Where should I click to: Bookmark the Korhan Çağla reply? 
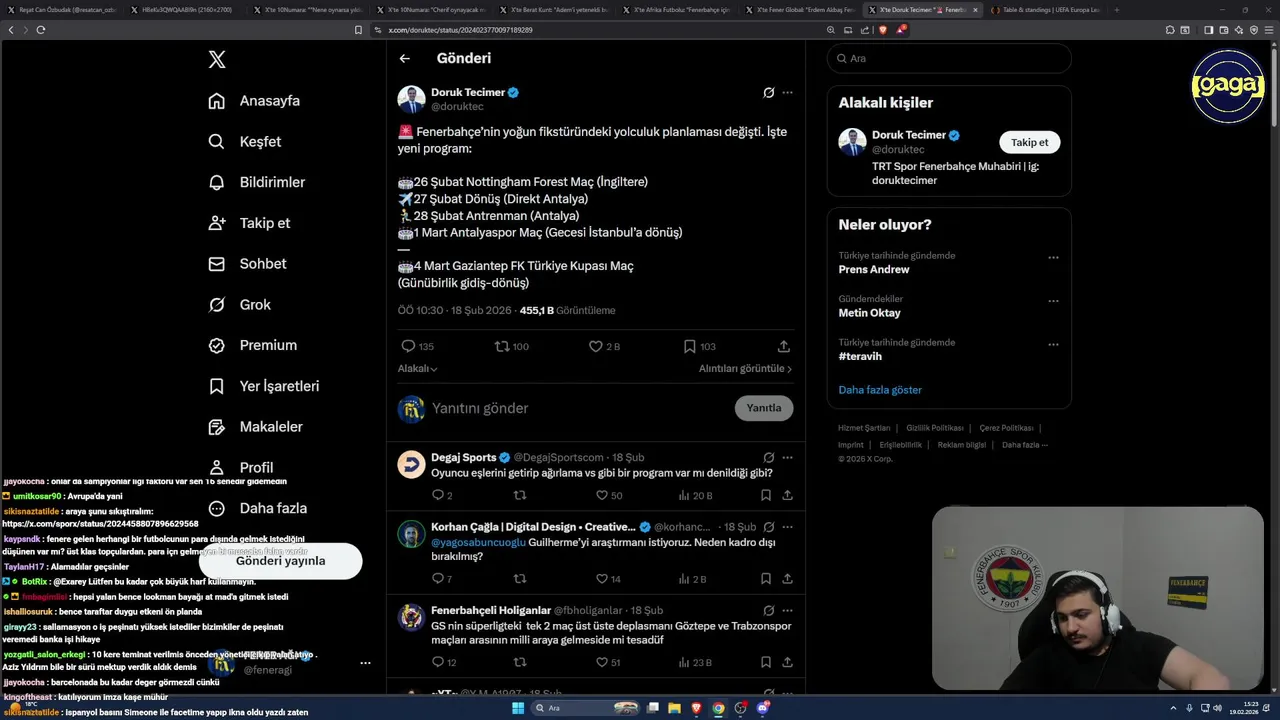click(x=766, y=579)
